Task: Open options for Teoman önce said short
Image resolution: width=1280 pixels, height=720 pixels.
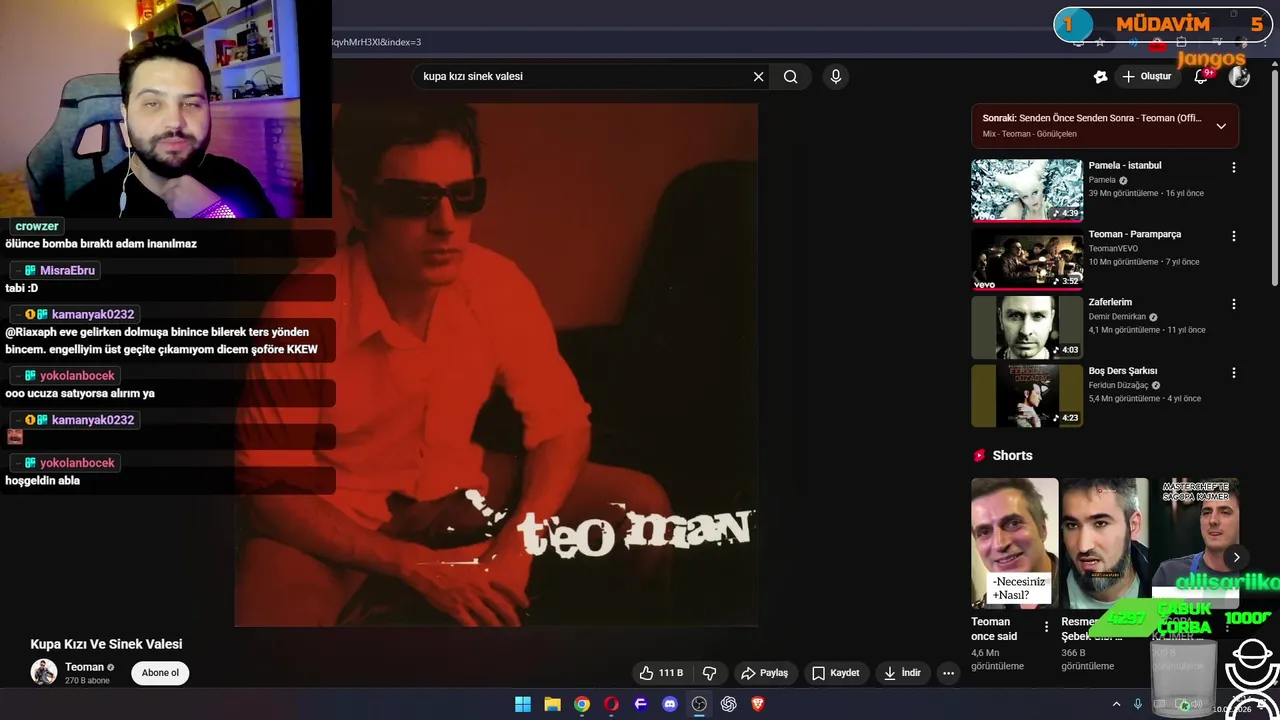Action: tap(1046, 627)
